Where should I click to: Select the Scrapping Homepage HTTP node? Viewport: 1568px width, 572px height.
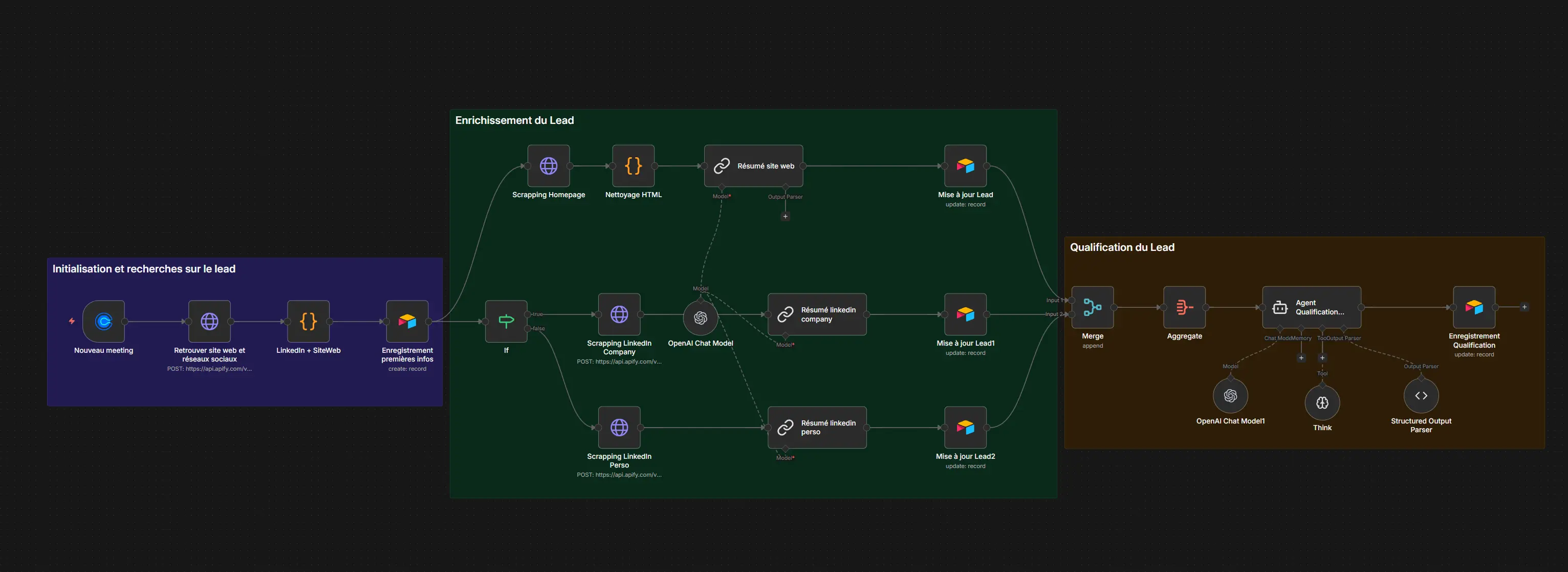[x=549, y=166]
